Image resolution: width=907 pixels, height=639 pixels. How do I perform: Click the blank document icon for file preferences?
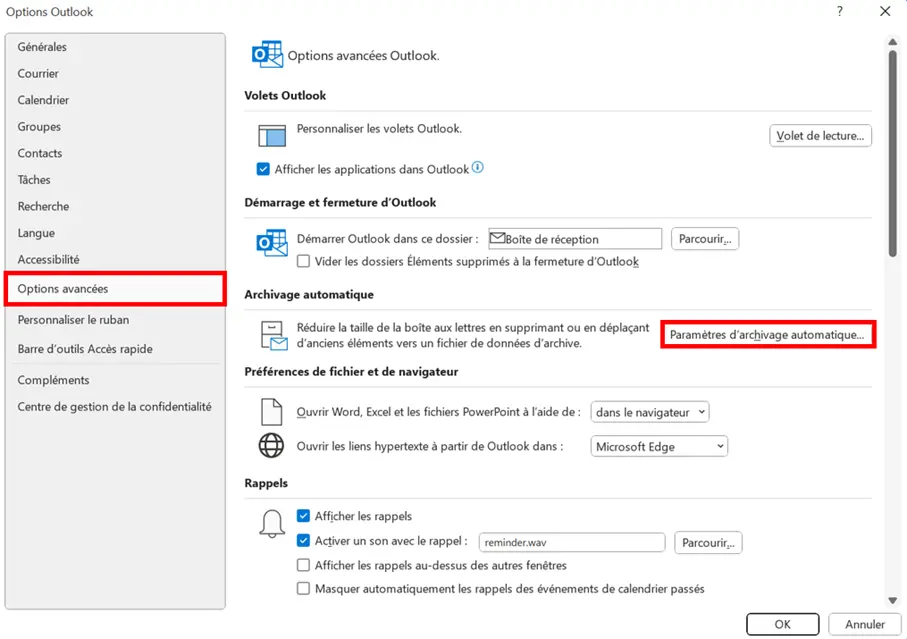[x=271, y=412]
